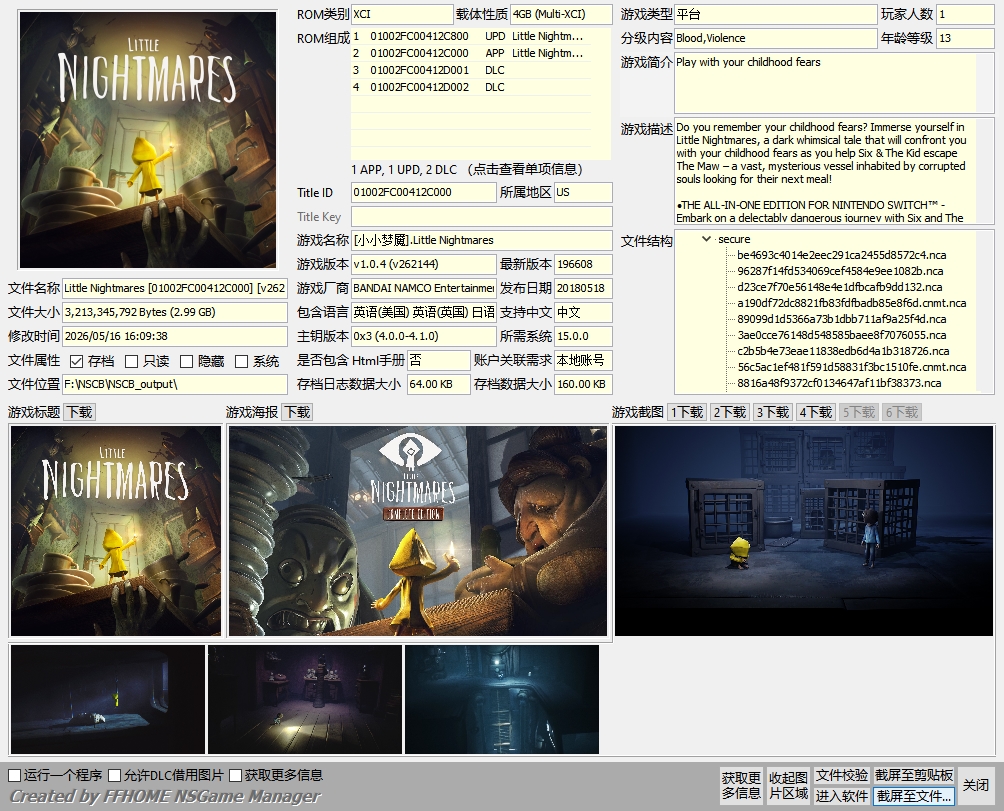Click the 包含语言 languages field

point(423,312)
